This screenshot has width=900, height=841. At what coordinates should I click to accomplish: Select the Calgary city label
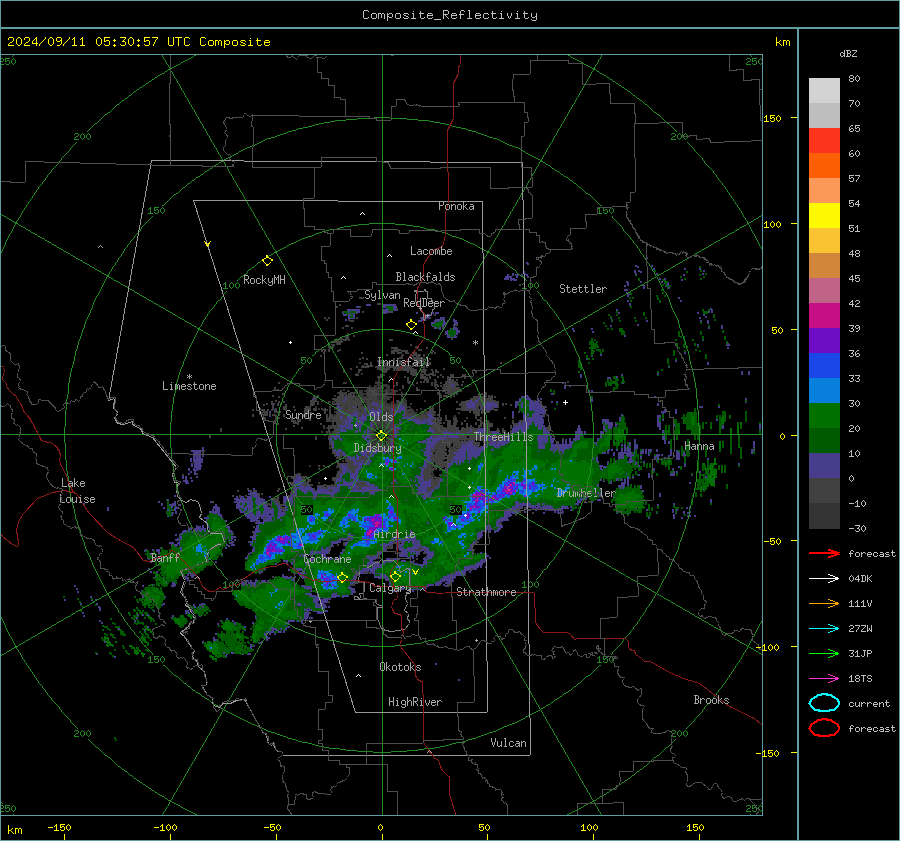(390, 588)
